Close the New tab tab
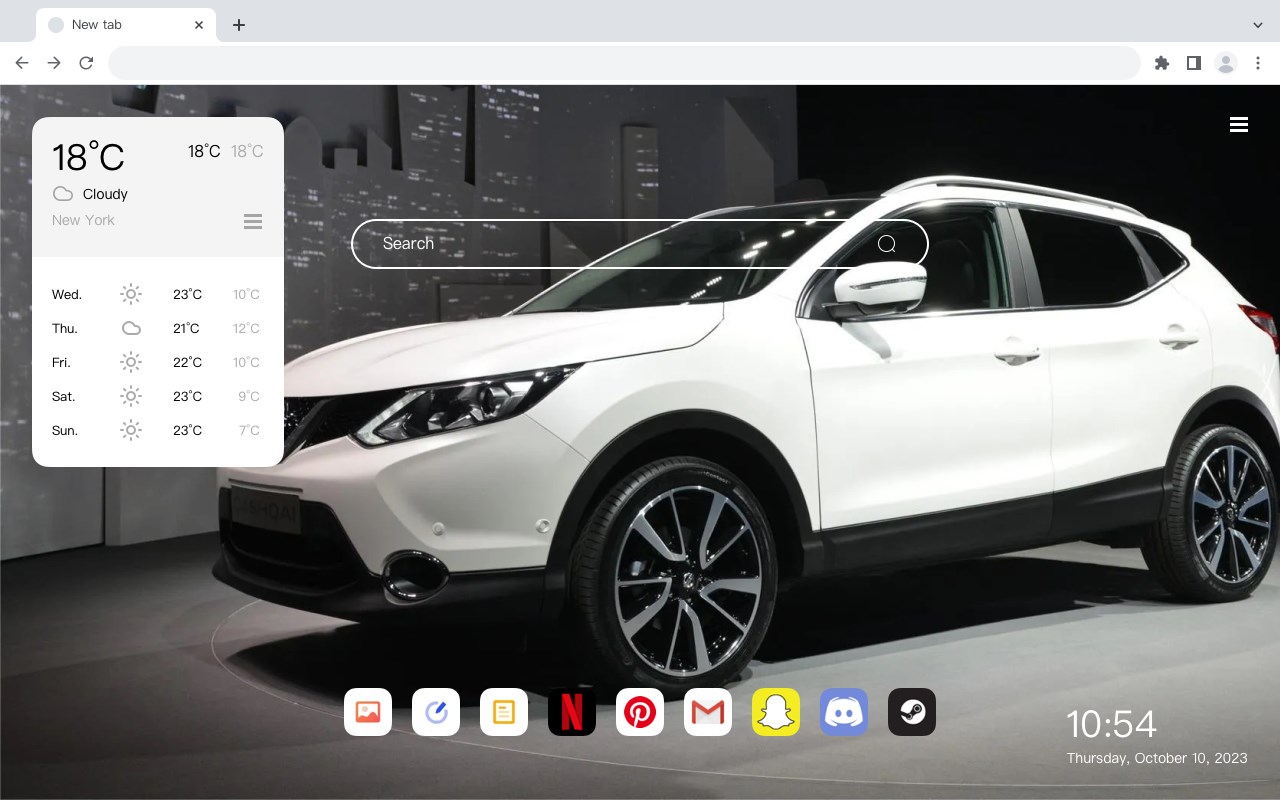This screenshot has width=1280, height=800. [200, 25]
